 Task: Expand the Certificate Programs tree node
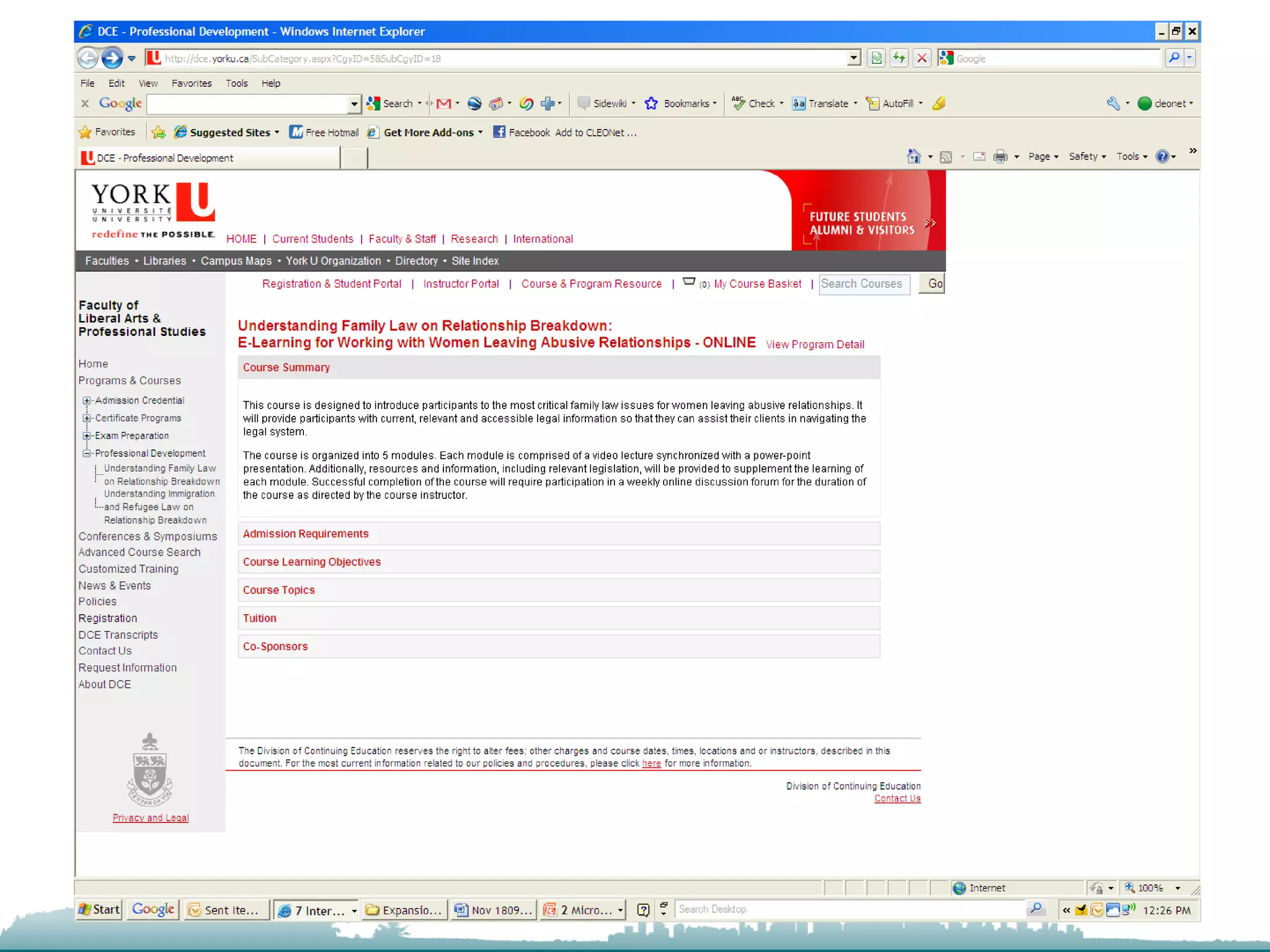tap(87, 418)
